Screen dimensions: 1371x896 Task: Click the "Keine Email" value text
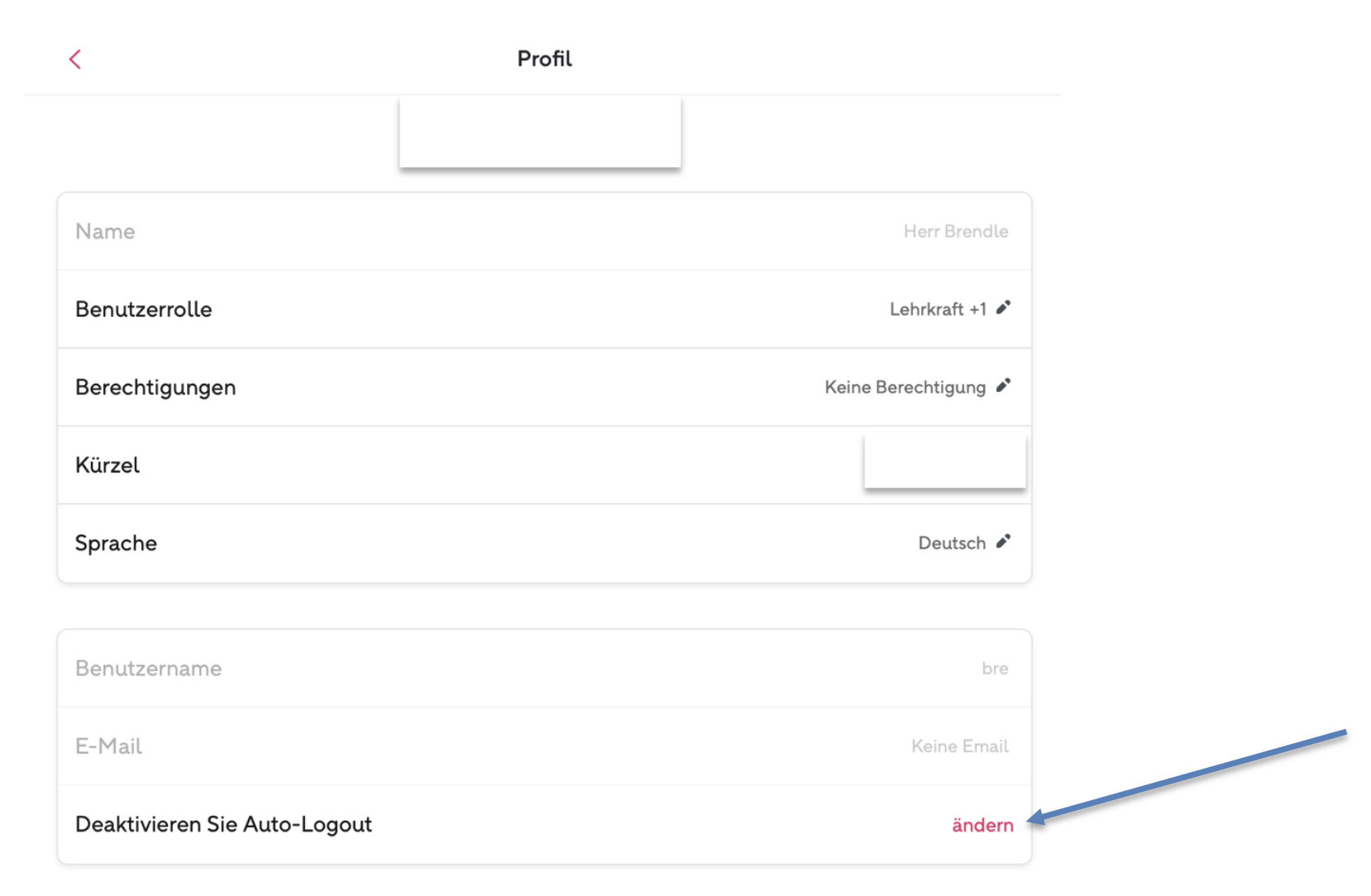tap(959, 746)
